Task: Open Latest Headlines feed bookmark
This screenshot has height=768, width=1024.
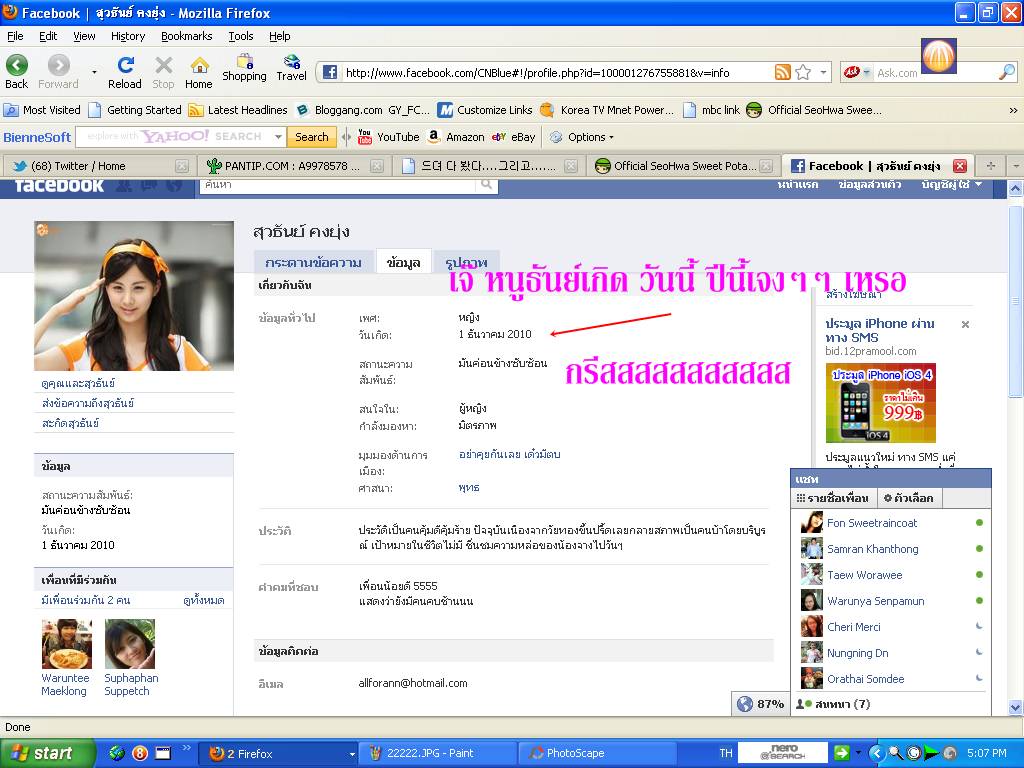Action: [238, 110]
